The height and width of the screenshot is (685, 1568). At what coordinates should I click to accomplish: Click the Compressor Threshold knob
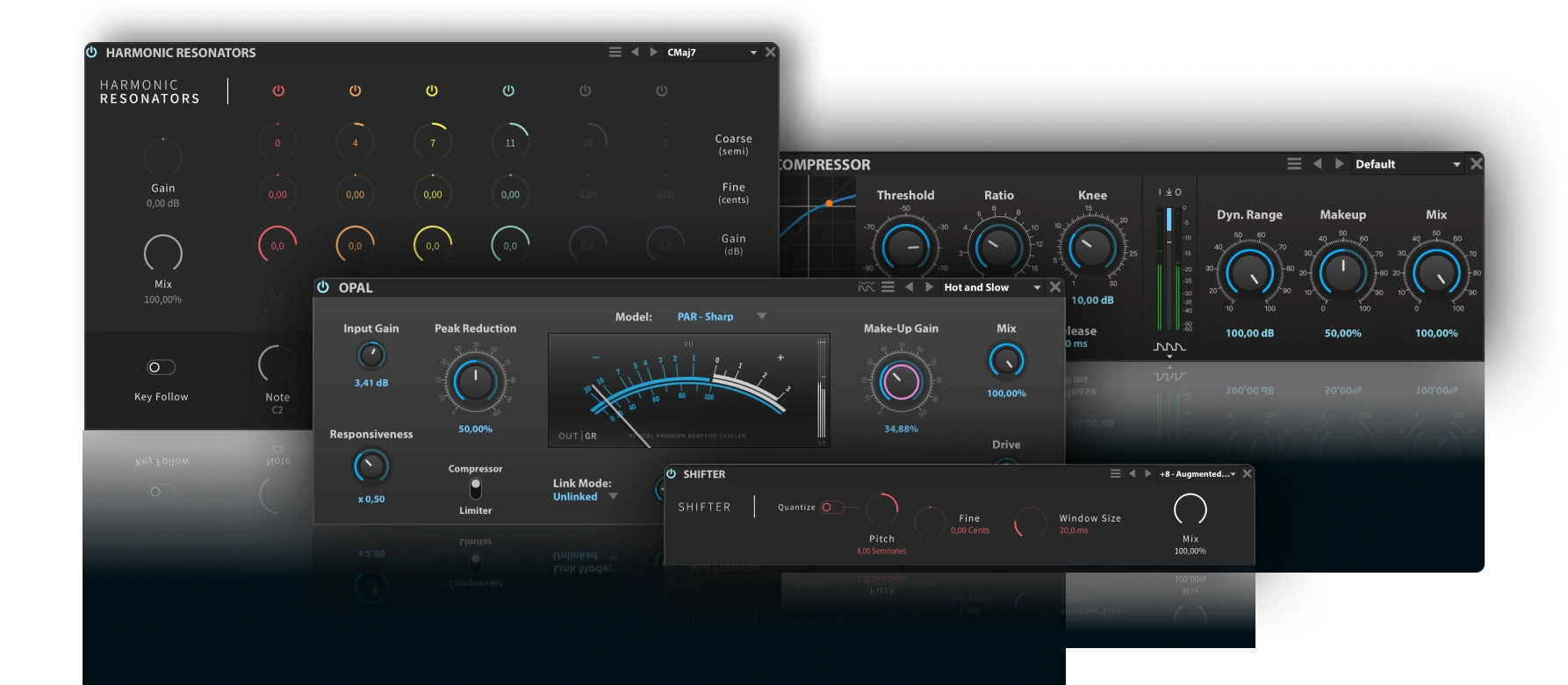point(905,247)
